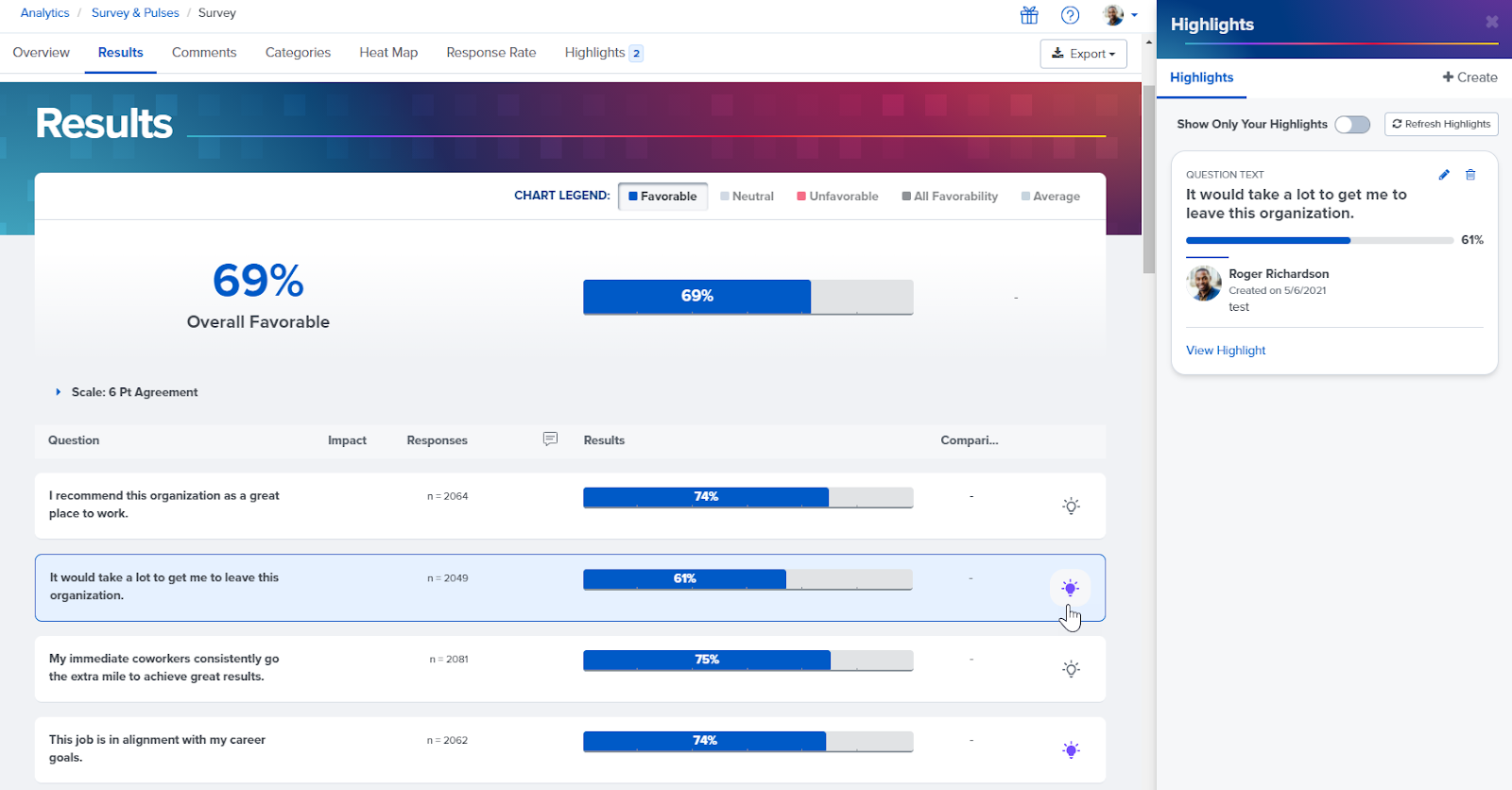Select the Neutral chart legend option
Image resolution: width=1512 pixels, height=790 pixels.
tap(747, 197)
